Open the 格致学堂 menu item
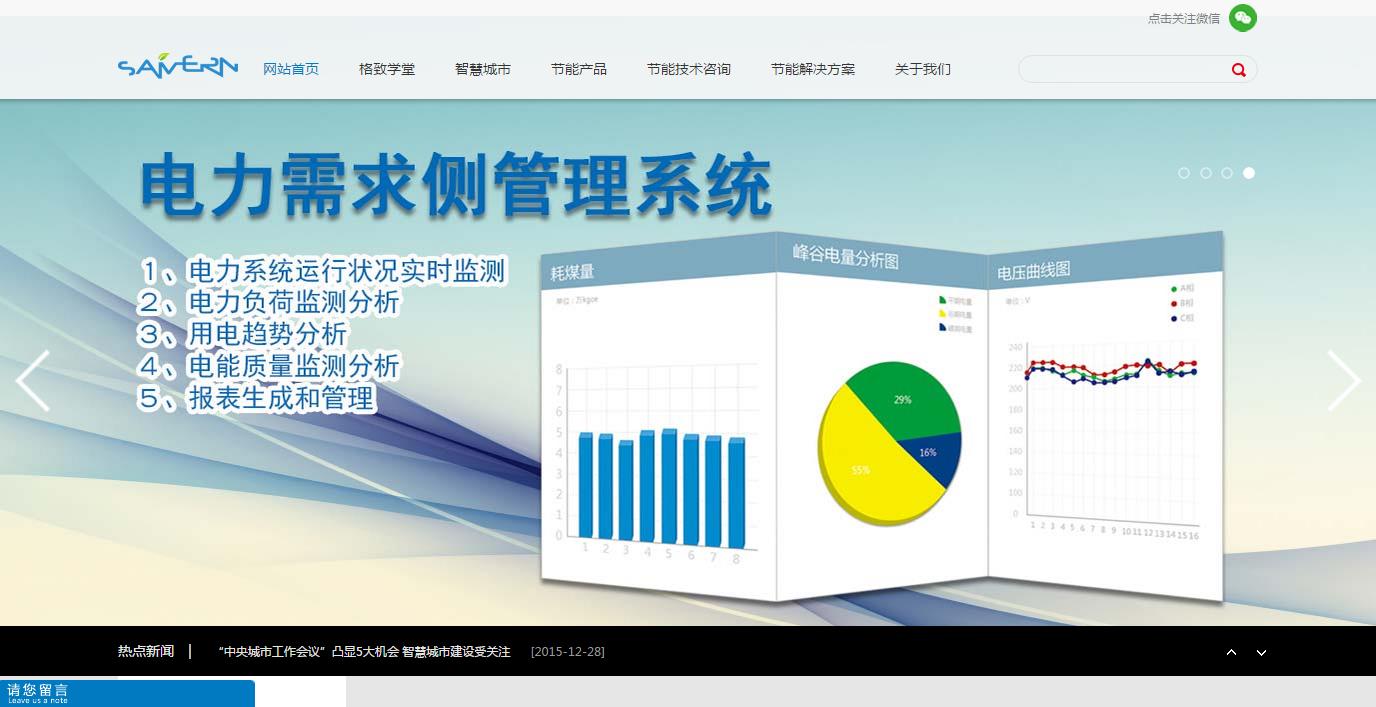Screen dimensions: 1376x707 pos(387,69)
